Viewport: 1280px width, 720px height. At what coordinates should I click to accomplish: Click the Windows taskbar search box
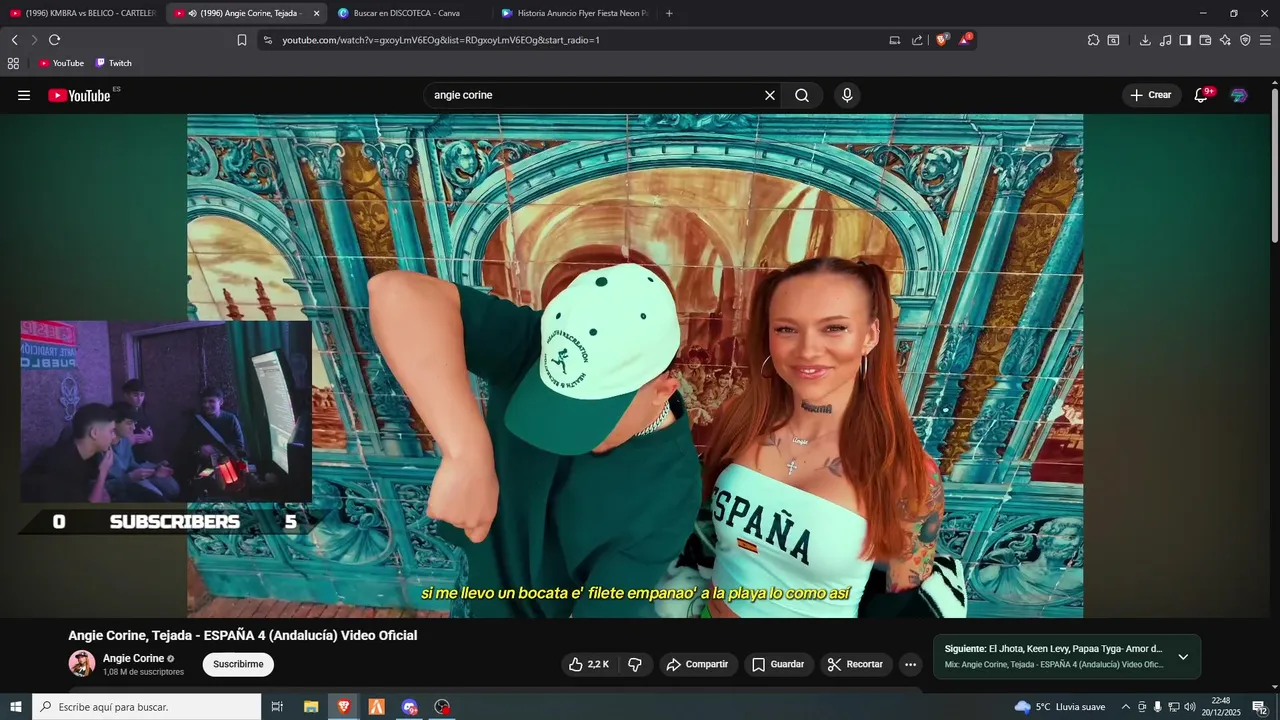click(147, 707)
